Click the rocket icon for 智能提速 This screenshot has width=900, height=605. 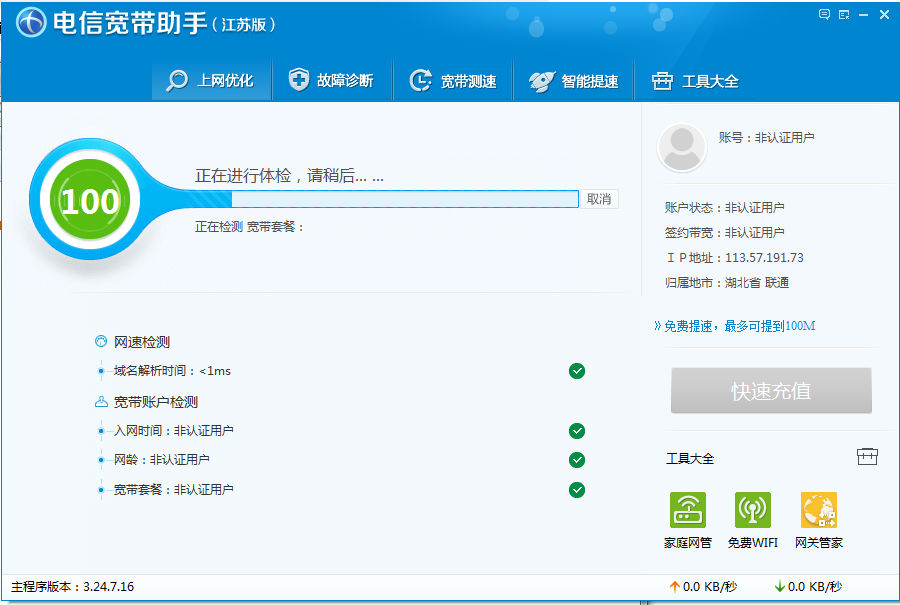[x=541, y=81]
